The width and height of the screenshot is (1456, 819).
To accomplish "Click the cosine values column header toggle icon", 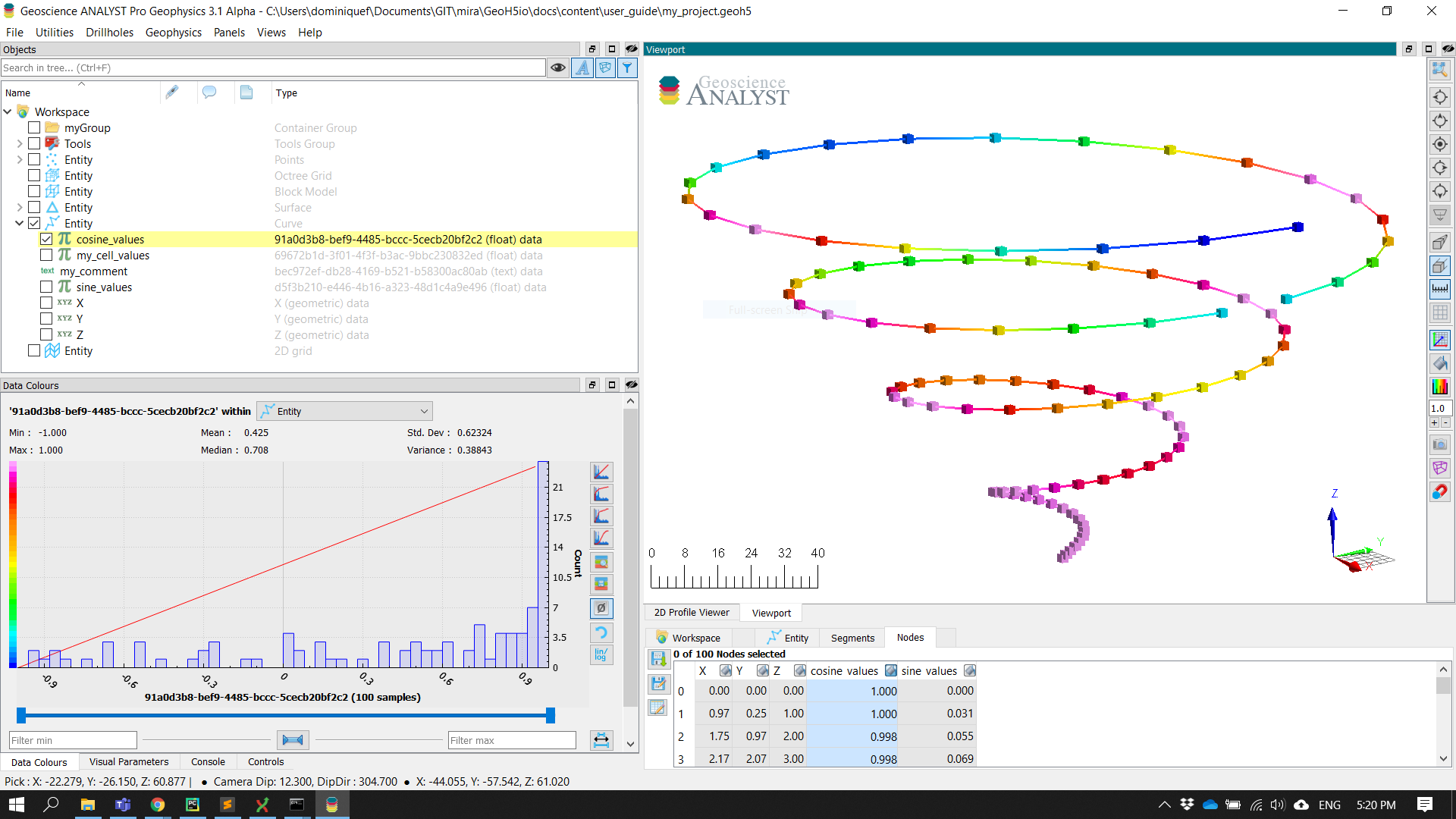I will 891,670.
